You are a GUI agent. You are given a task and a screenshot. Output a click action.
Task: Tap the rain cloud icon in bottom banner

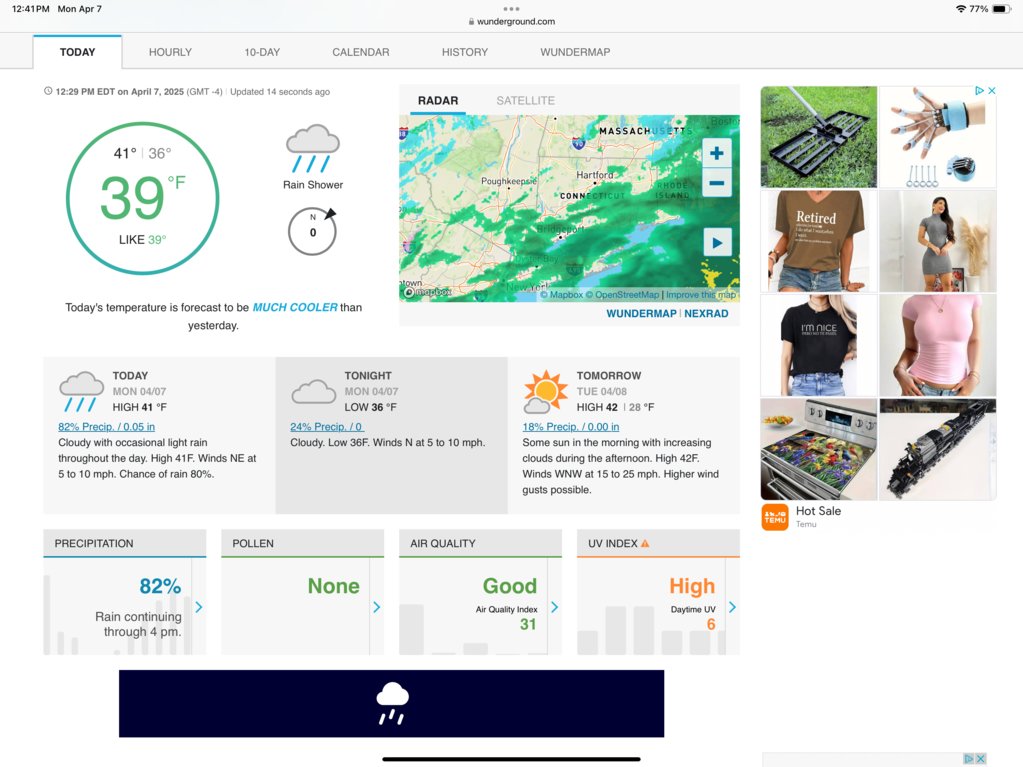392,703
